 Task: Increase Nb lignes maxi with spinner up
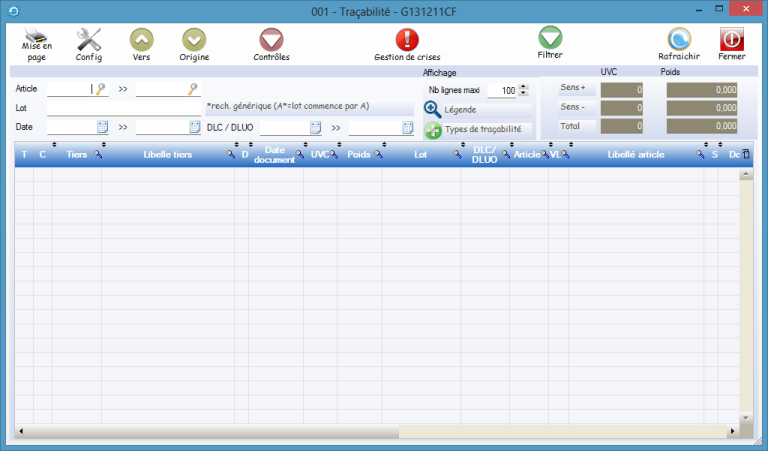point(523,86)
